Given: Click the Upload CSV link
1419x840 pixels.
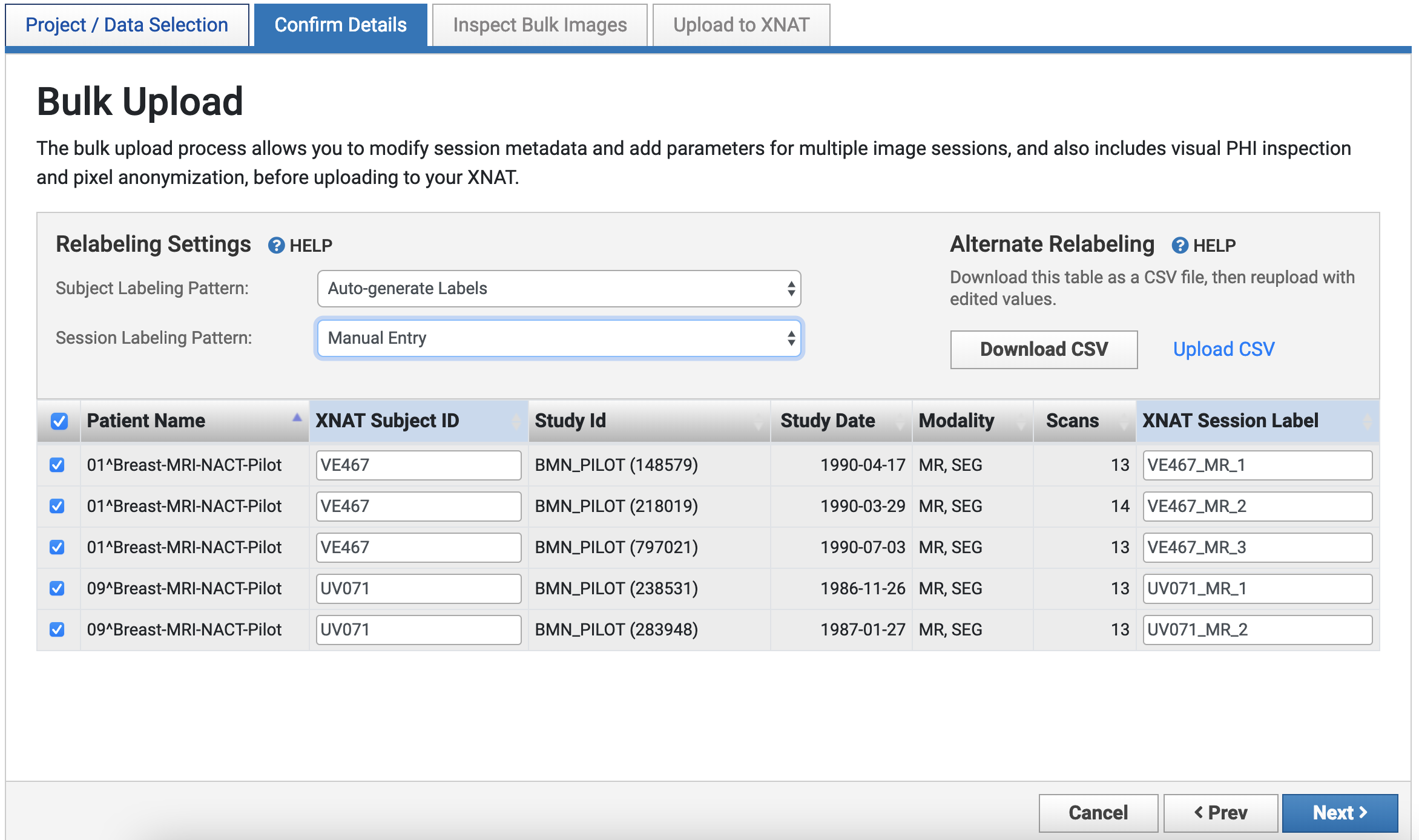Looking at the screenshot, I should tap(1223, 349).
